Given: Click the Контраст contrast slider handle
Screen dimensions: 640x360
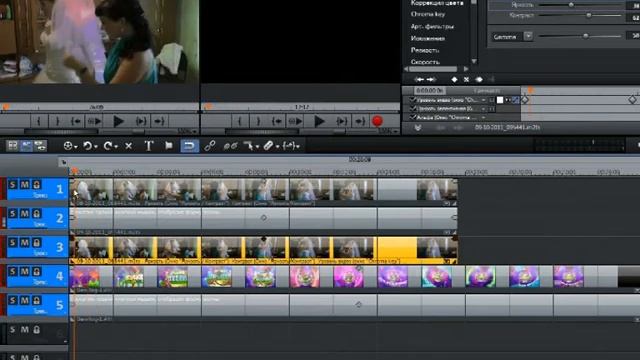Looking at the screenshot, I should [x=589, y=15].
